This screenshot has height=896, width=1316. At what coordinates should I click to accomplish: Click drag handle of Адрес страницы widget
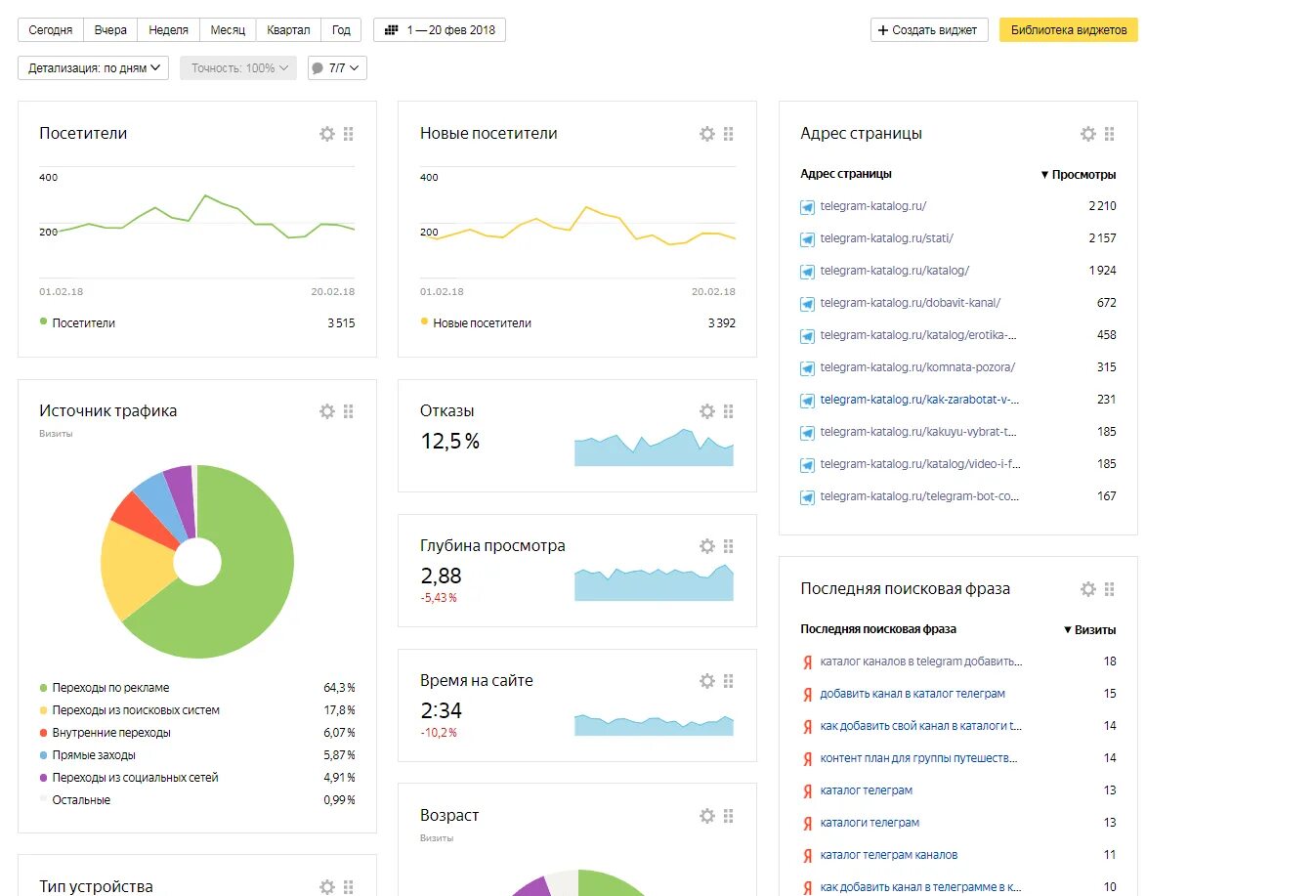[x=1110, y=134]
